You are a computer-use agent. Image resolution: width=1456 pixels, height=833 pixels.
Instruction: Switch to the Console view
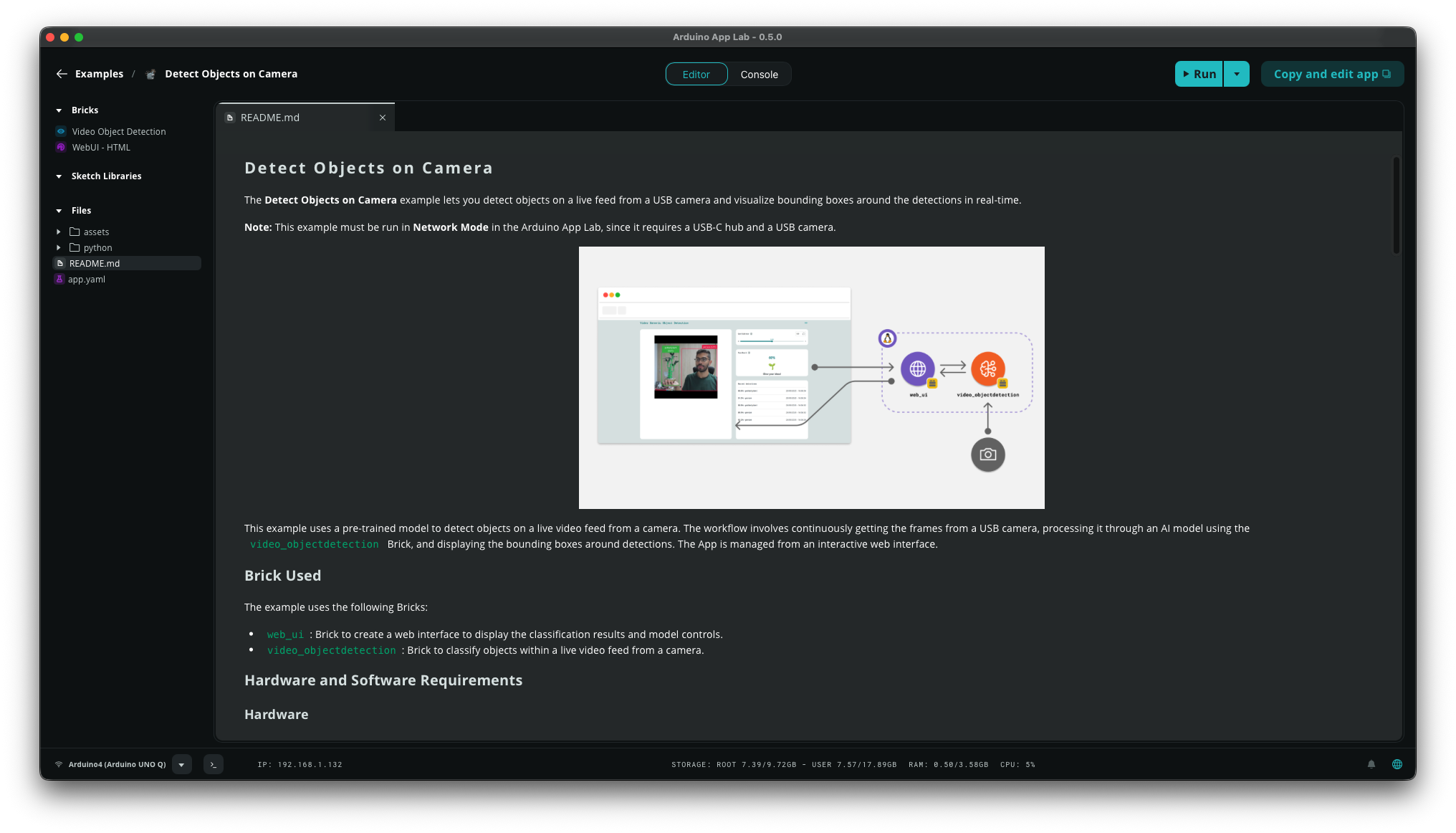(759, 74)
